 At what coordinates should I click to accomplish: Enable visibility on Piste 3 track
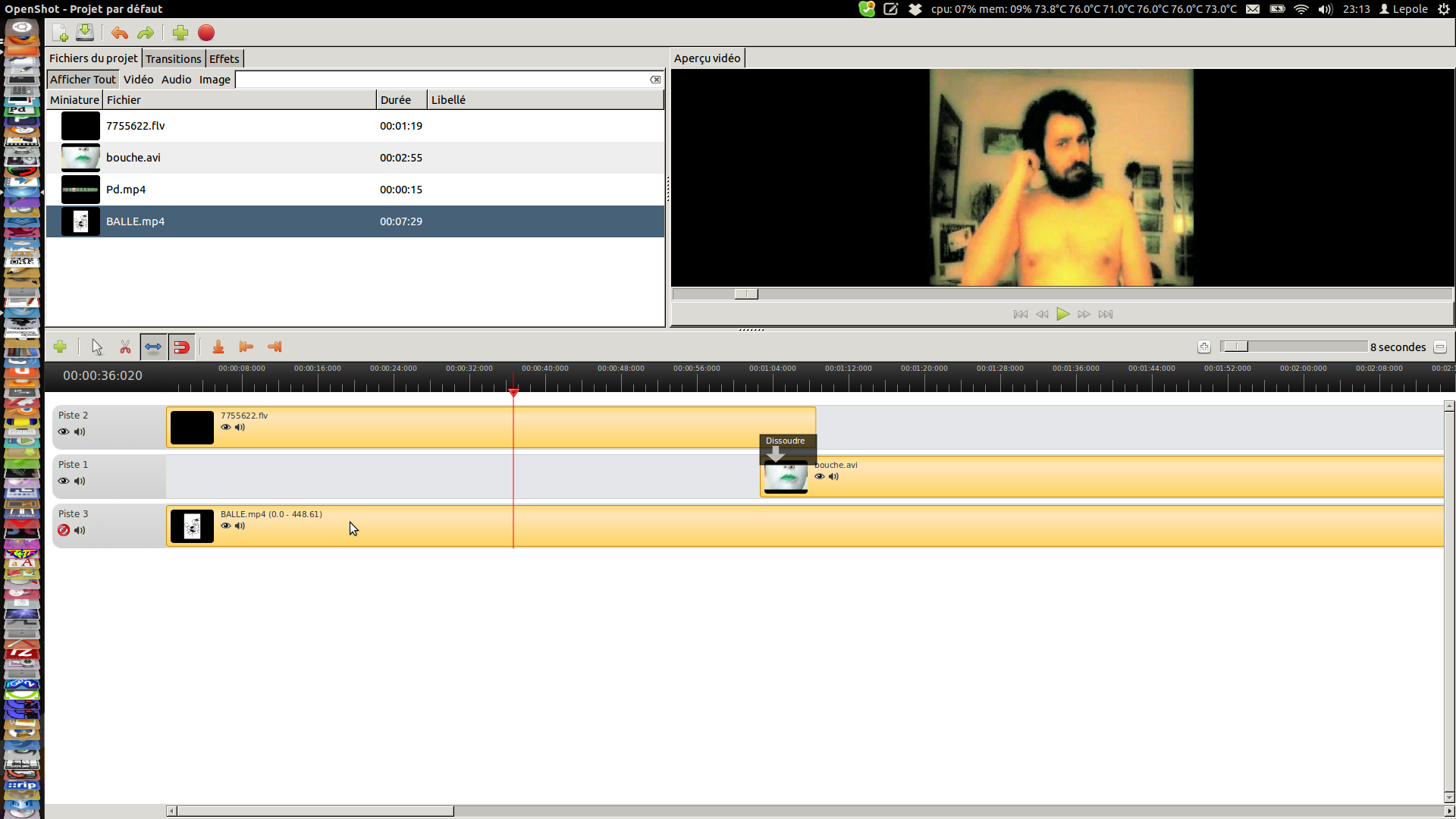[64, 531]
